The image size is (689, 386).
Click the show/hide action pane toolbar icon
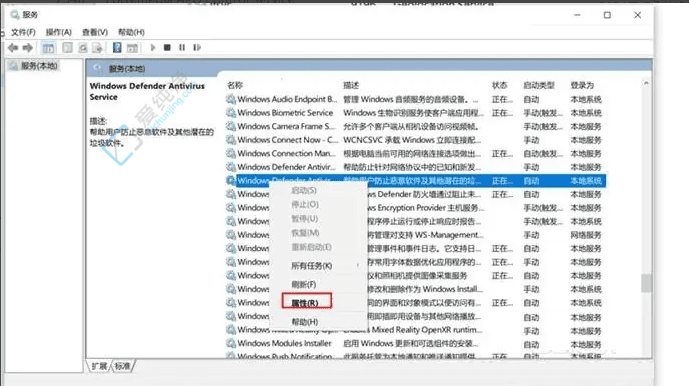pyautogui.click(x=132, y=47)
